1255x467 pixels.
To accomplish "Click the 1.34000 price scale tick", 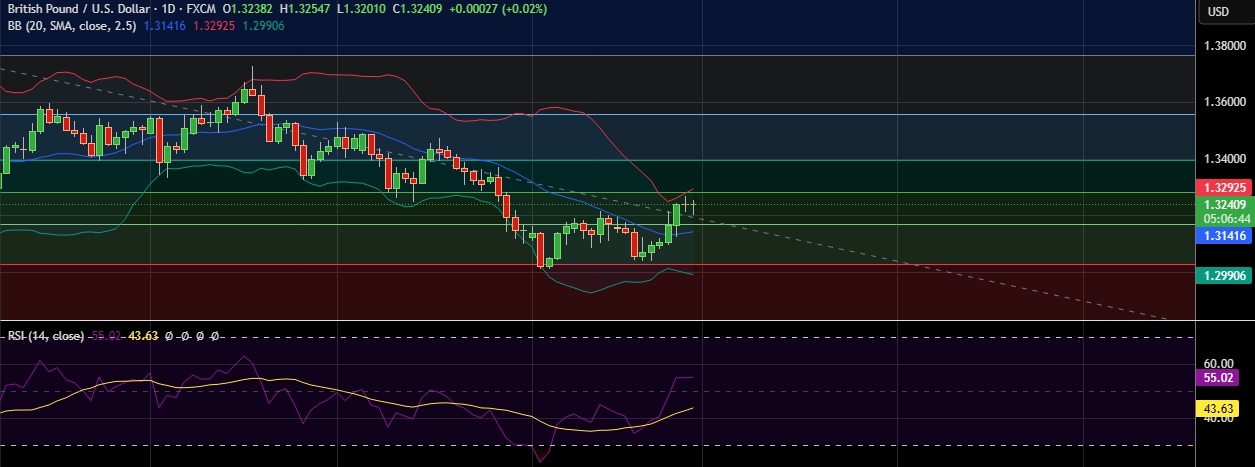I will [x=1224, y=159].
